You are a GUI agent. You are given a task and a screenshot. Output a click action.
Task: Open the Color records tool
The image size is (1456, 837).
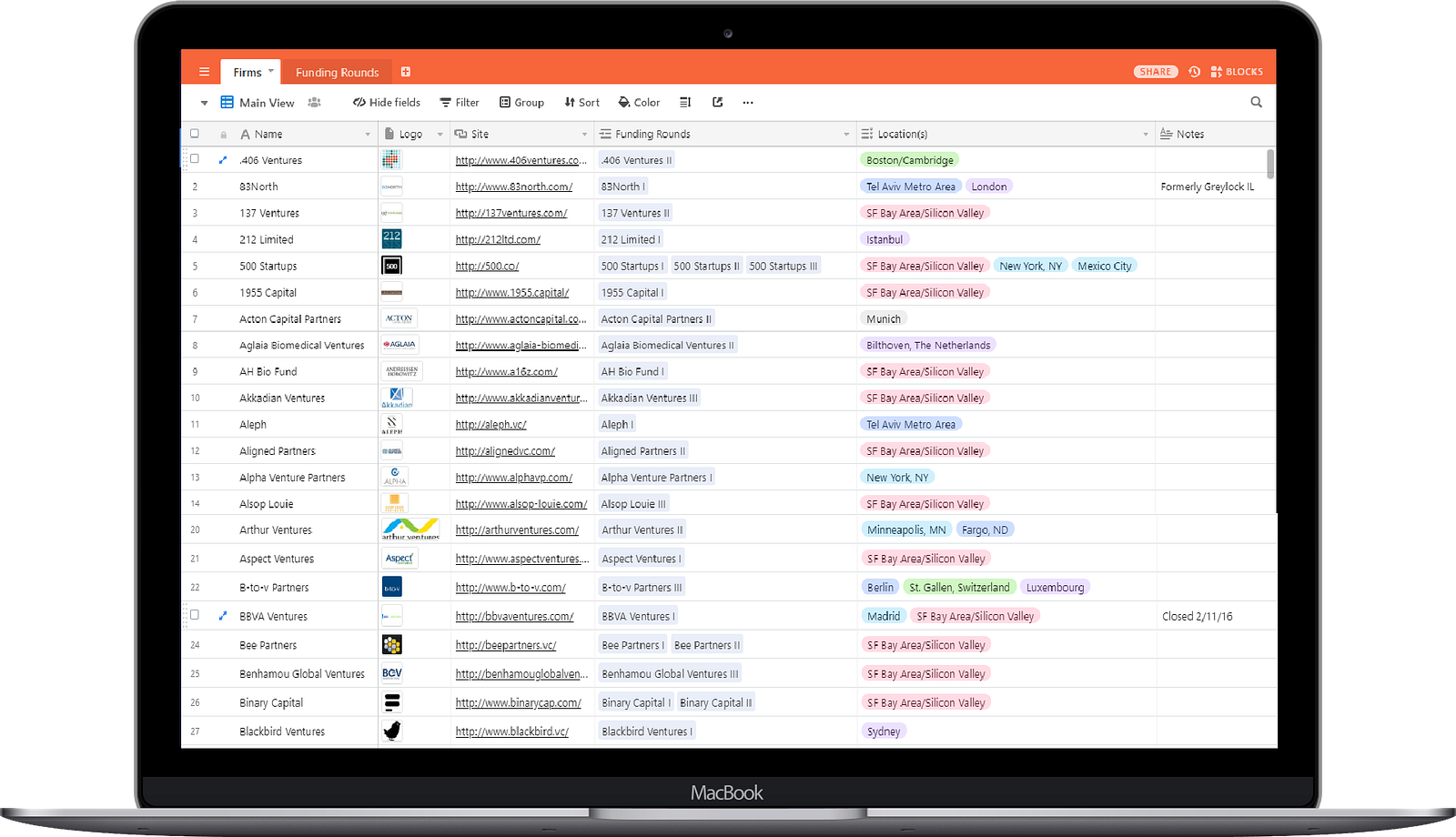pos(639,103)
